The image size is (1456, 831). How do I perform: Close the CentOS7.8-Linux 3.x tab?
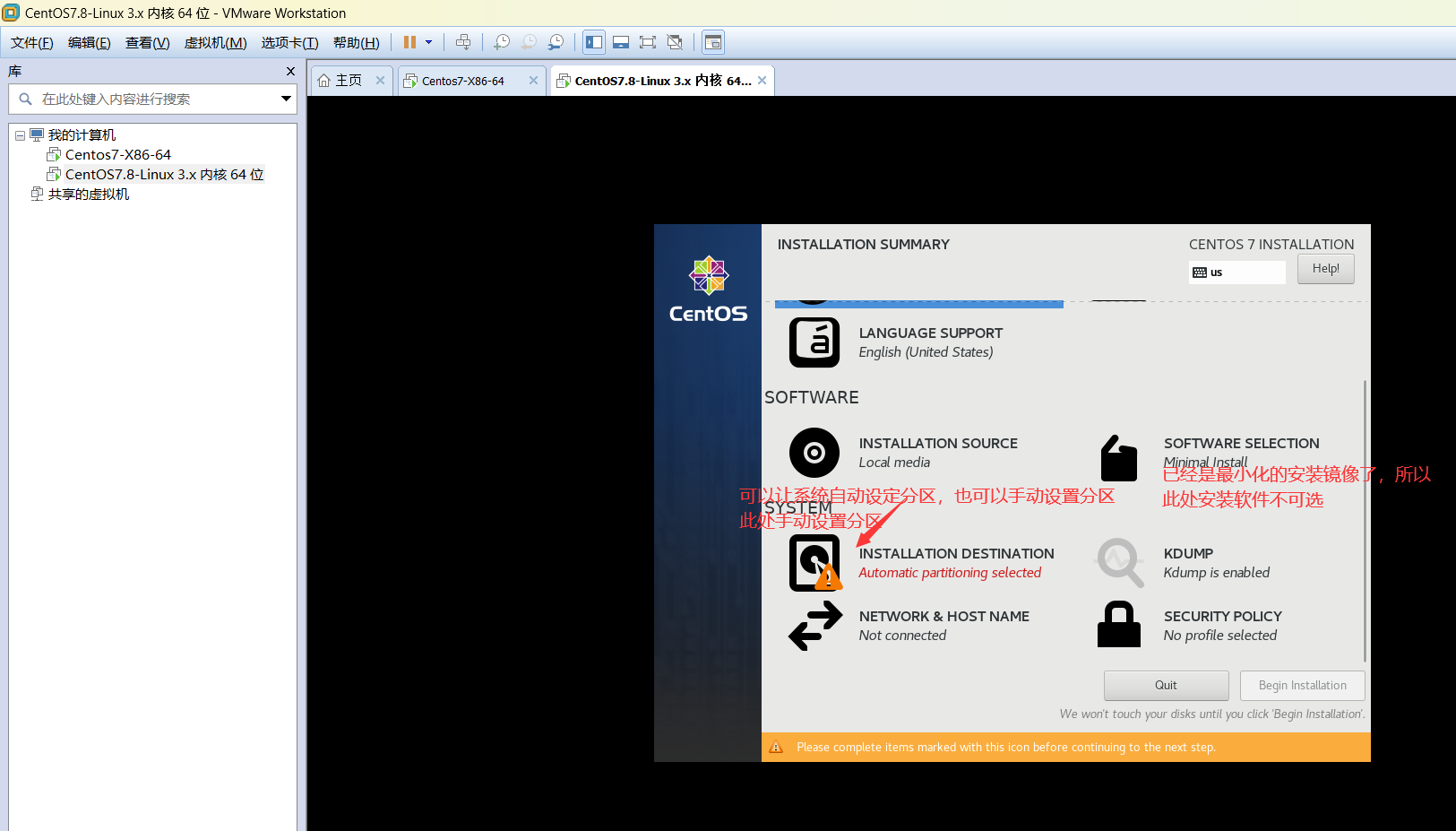762,81
